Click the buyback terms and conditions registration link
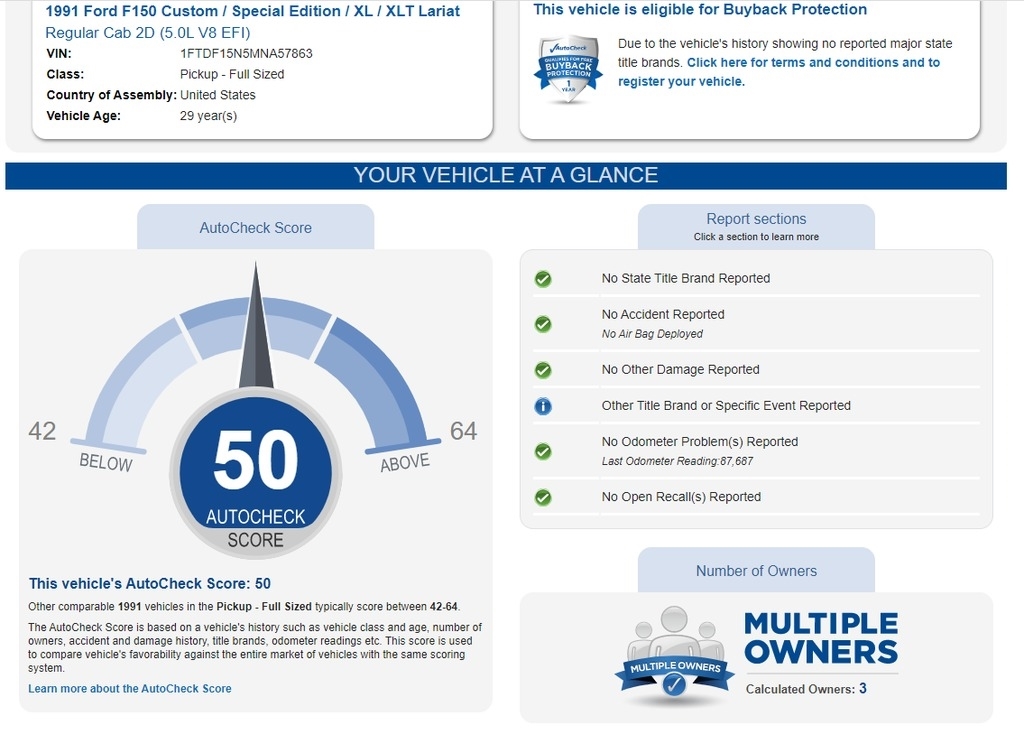This screenshot has height=753, width=1024. coord(778,71)
